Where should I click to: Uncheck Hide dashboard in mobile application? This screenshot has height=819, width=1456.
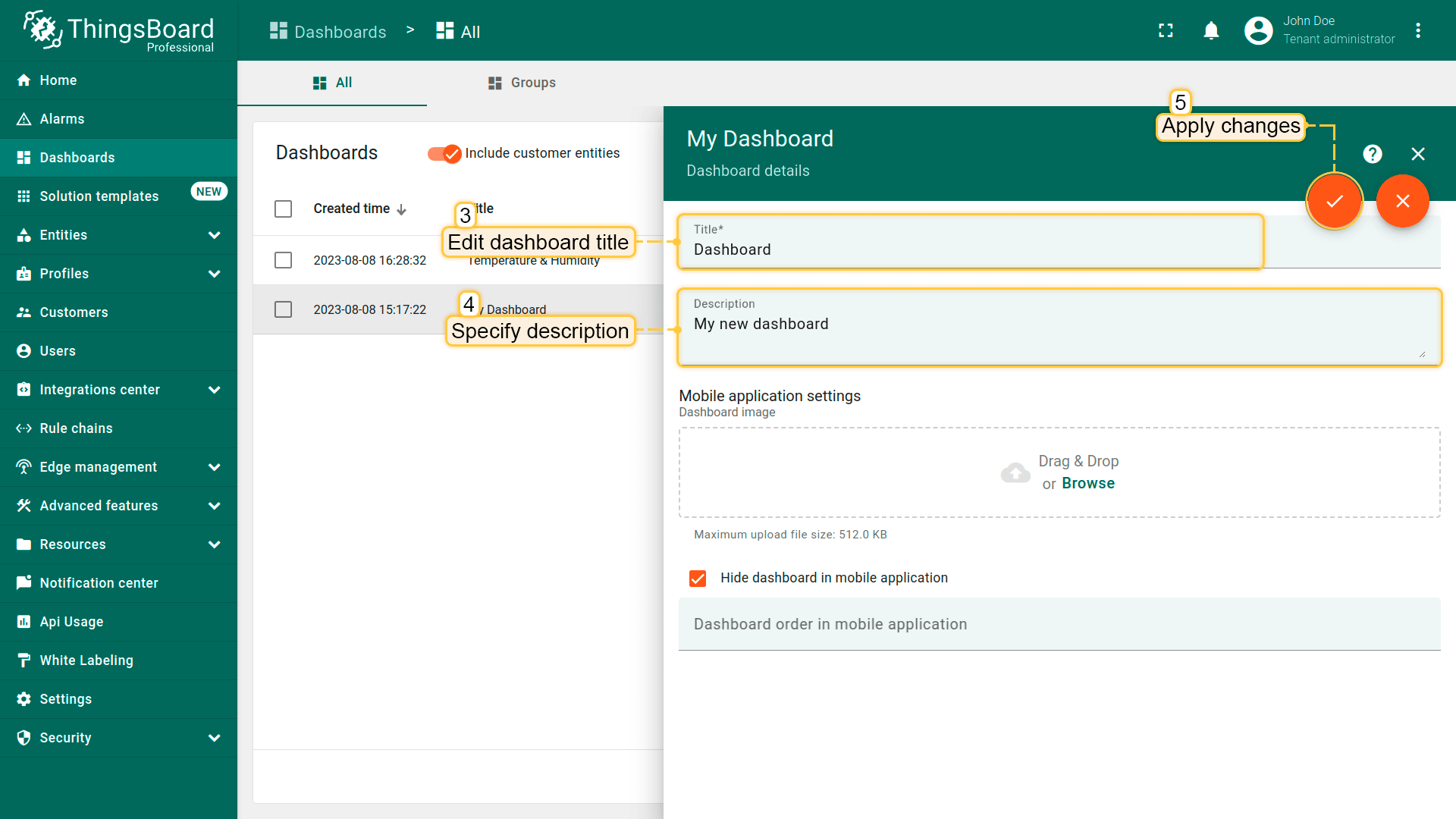[698, 579]
